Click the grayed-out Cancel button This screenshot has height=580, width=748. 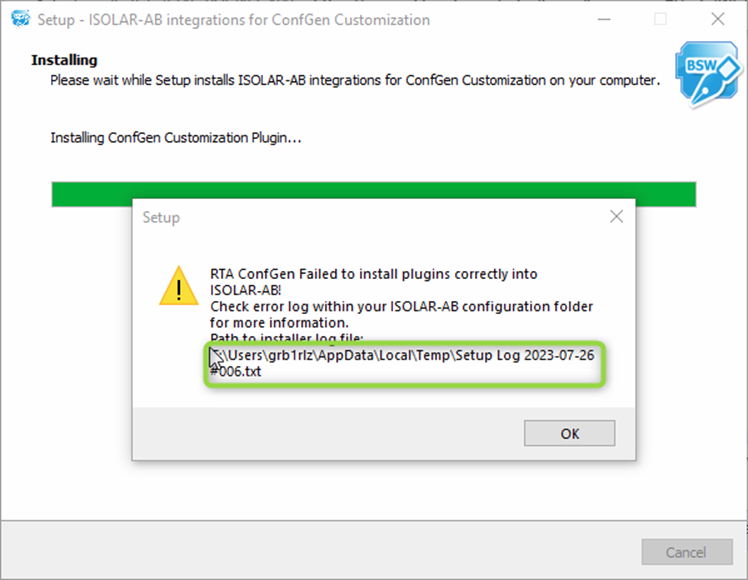tap(687, 552)
